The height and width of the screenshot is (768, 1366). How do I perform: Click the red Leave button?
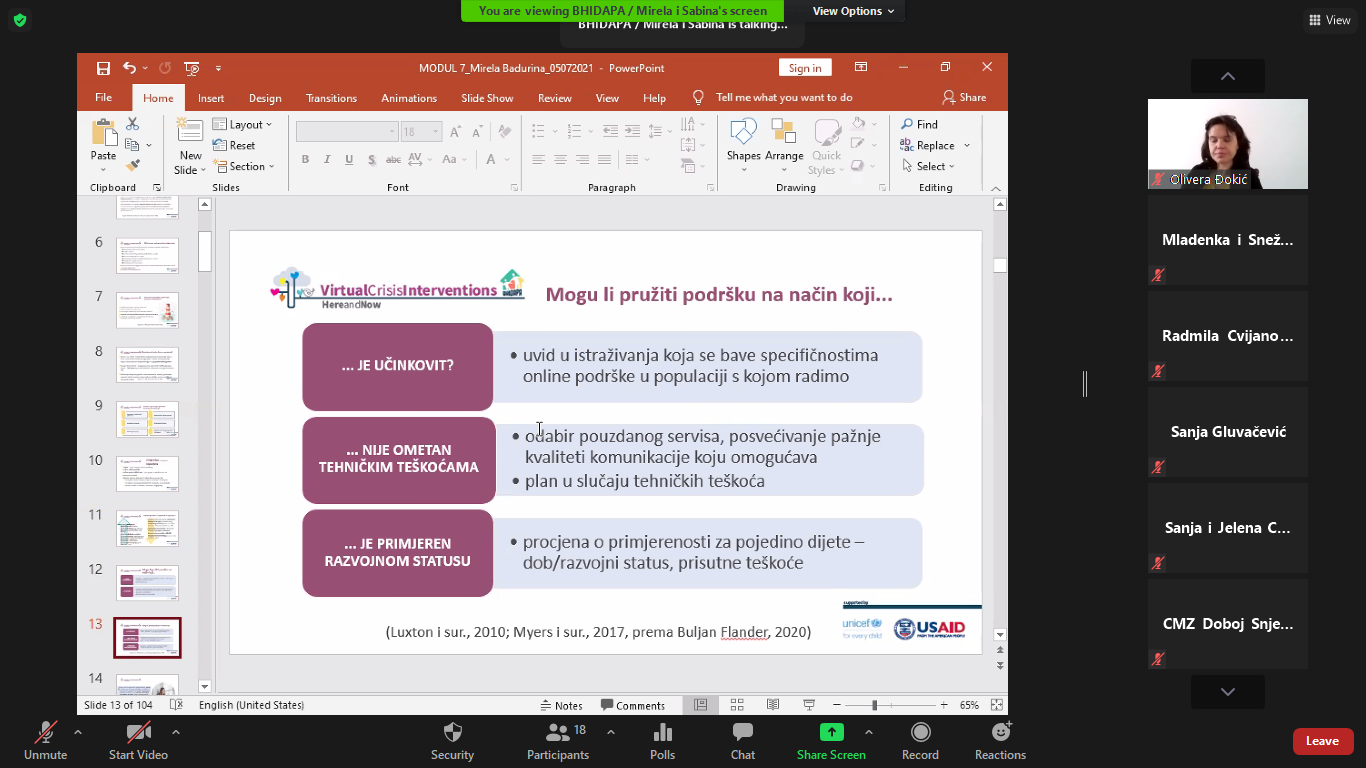tap(1322, 741)
